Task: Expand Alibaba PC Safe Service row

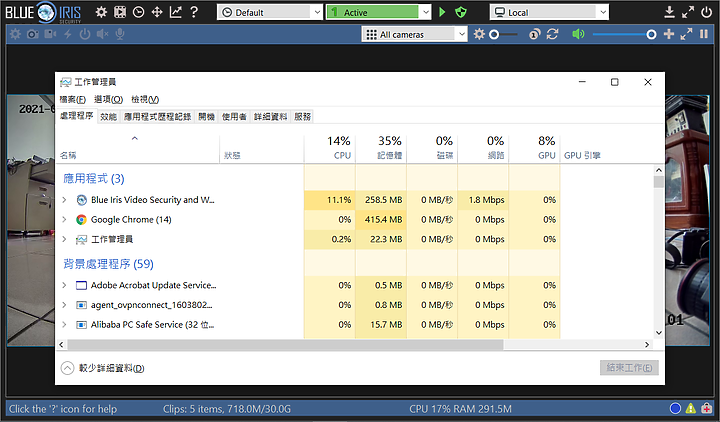Action: (x=64, y=325)
